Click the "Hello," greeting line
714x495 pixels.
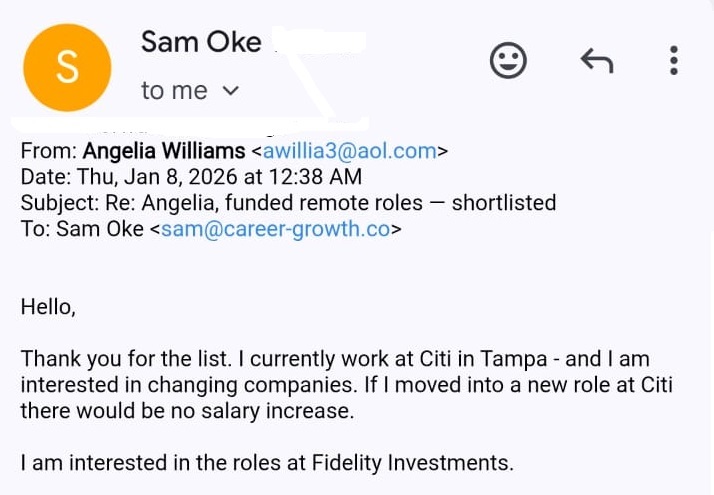(x=48, y=308)
